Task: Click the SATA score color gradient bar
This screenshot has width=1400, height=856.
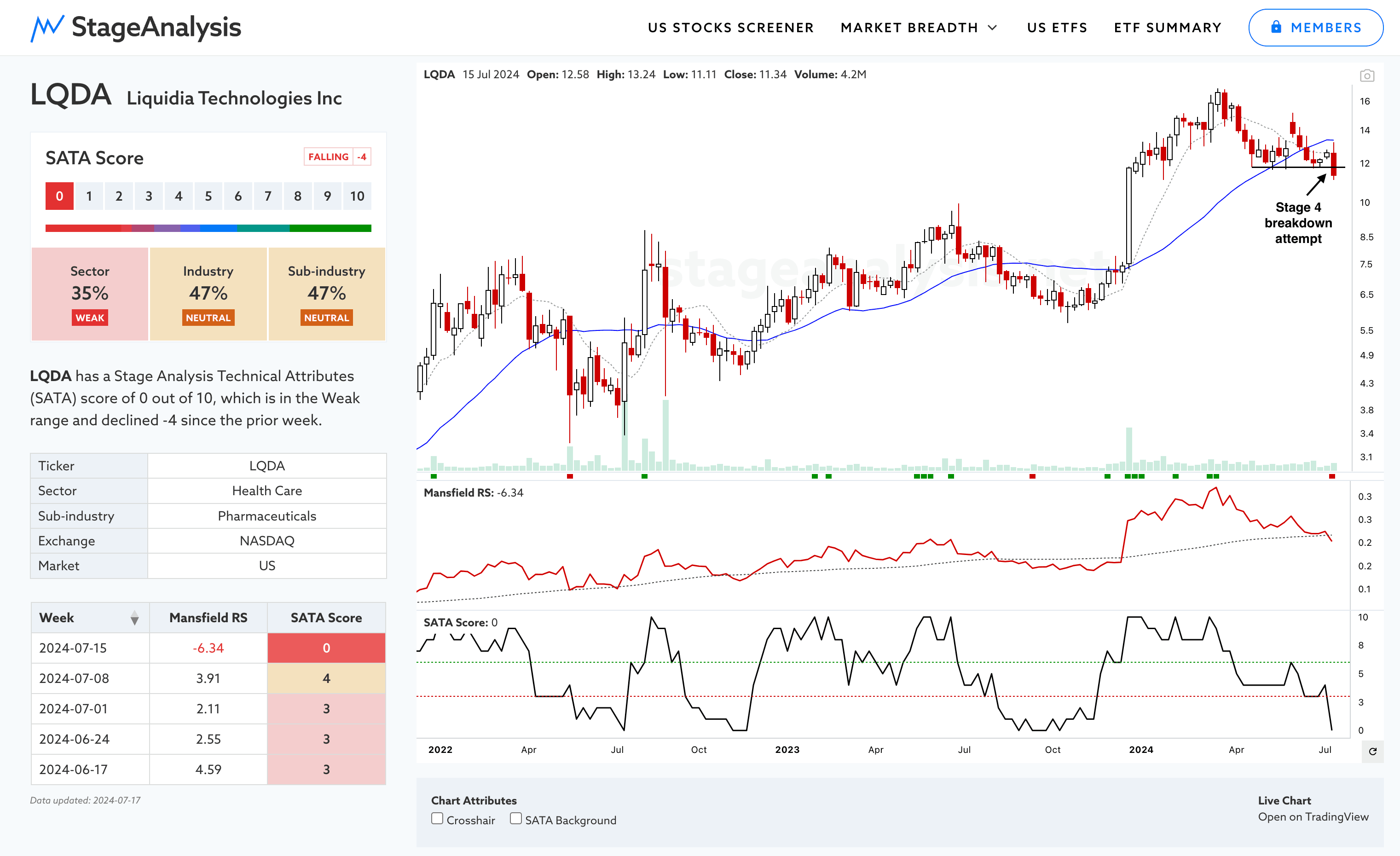Action: pos(208,228)
